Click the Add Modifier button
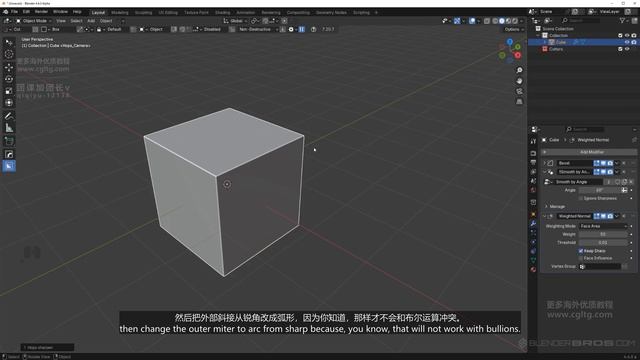Screen dimensions: 640x360 point(589,152)
